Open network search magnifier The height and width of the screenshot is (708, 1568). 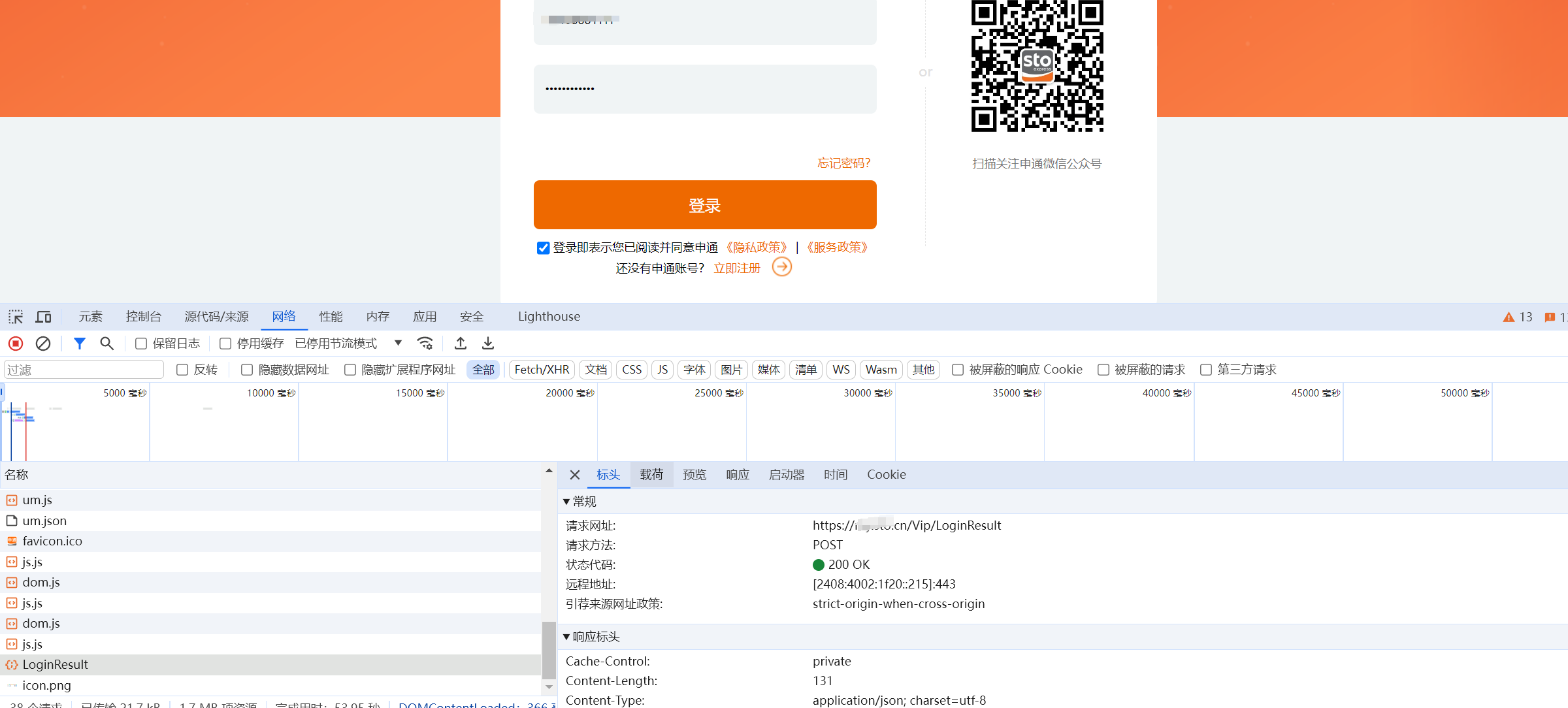(x=106, y=344)
